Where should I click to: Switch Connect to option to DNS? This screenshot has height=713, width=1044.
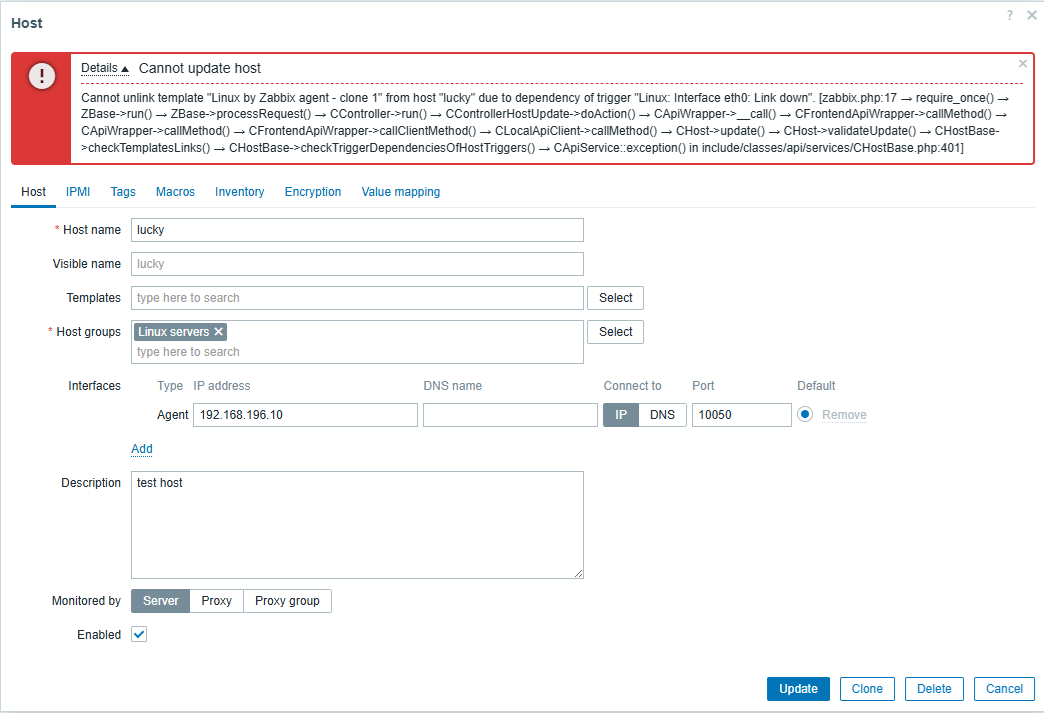point(662,415)
